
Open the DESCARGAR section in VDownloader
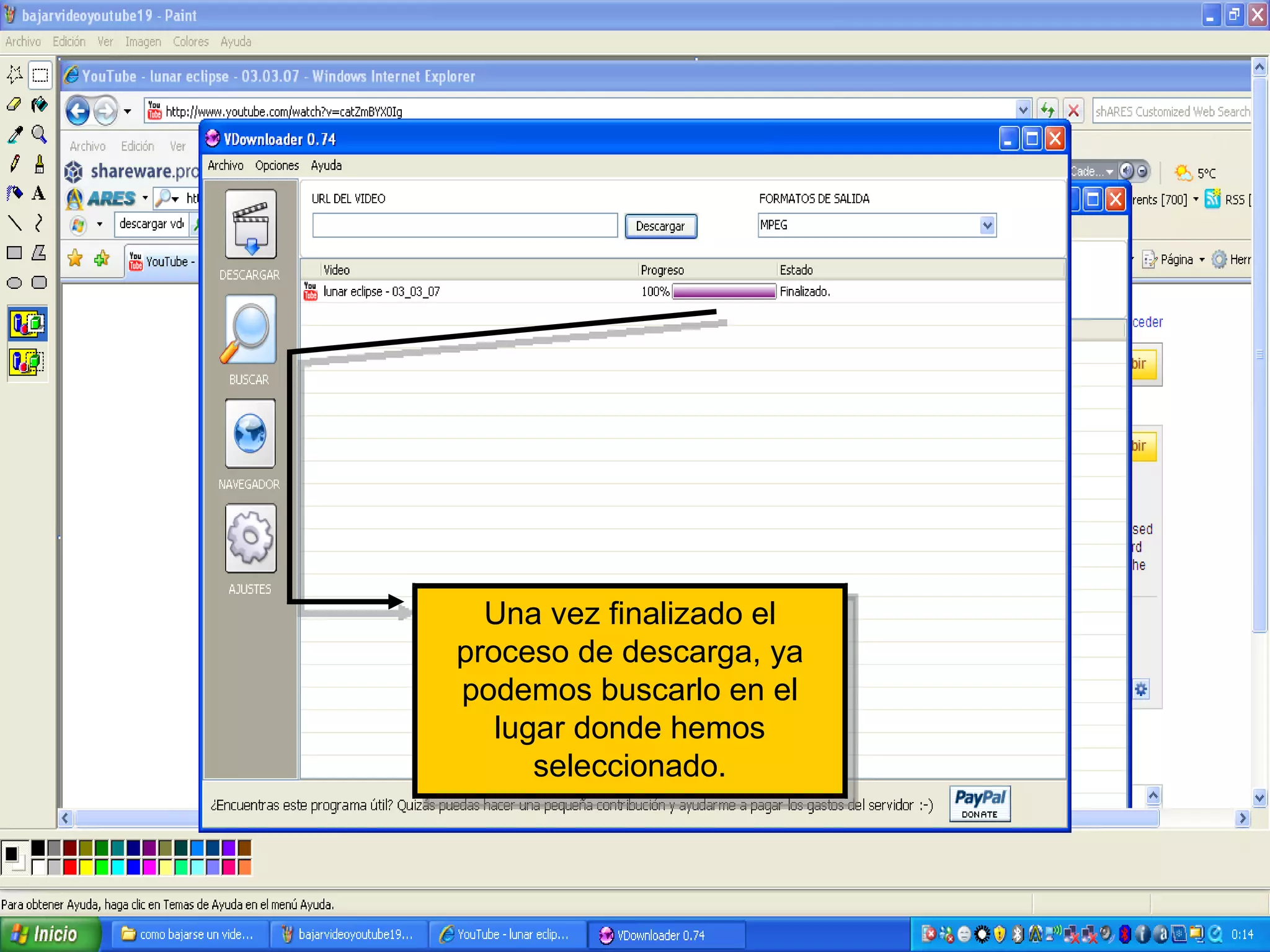(x=251, y=224)
